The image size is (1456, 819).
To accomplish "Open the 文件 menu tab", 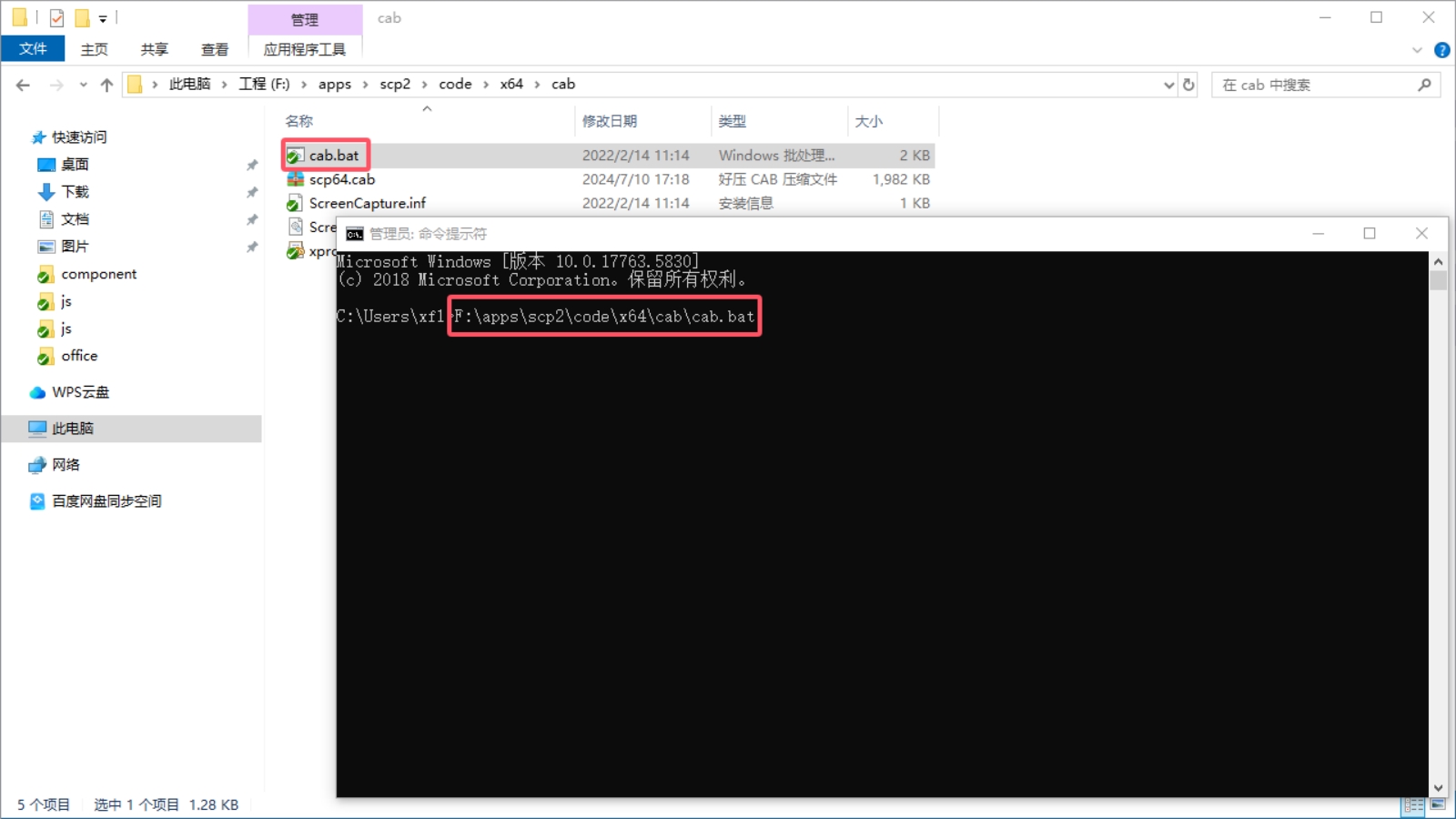I will tap(33, 49).
